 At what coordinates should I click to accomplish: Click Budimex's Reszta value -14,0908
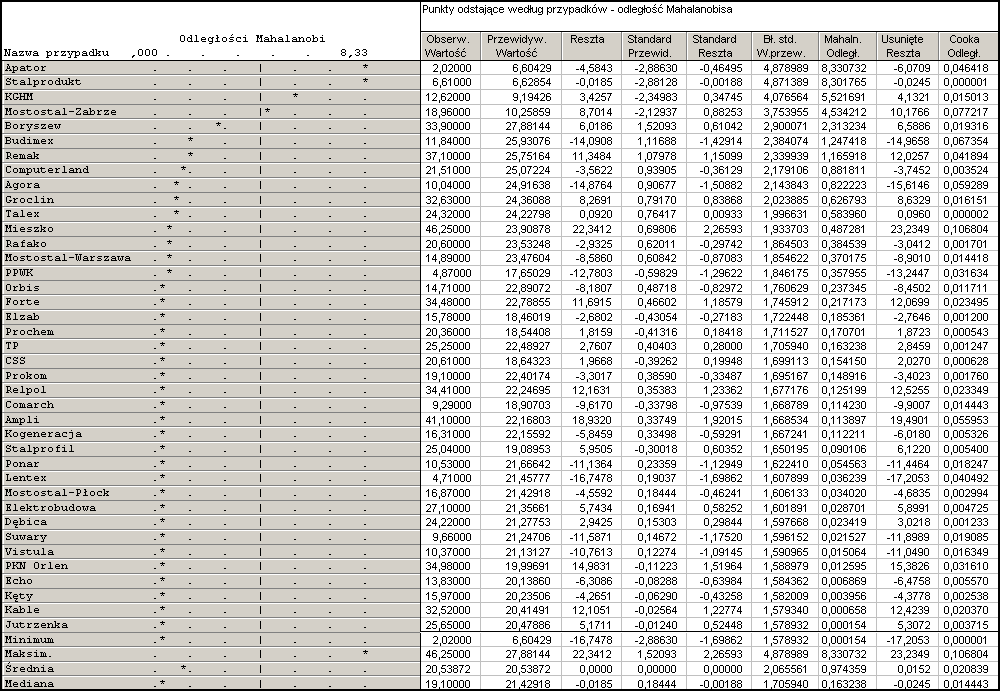[591, 141]
